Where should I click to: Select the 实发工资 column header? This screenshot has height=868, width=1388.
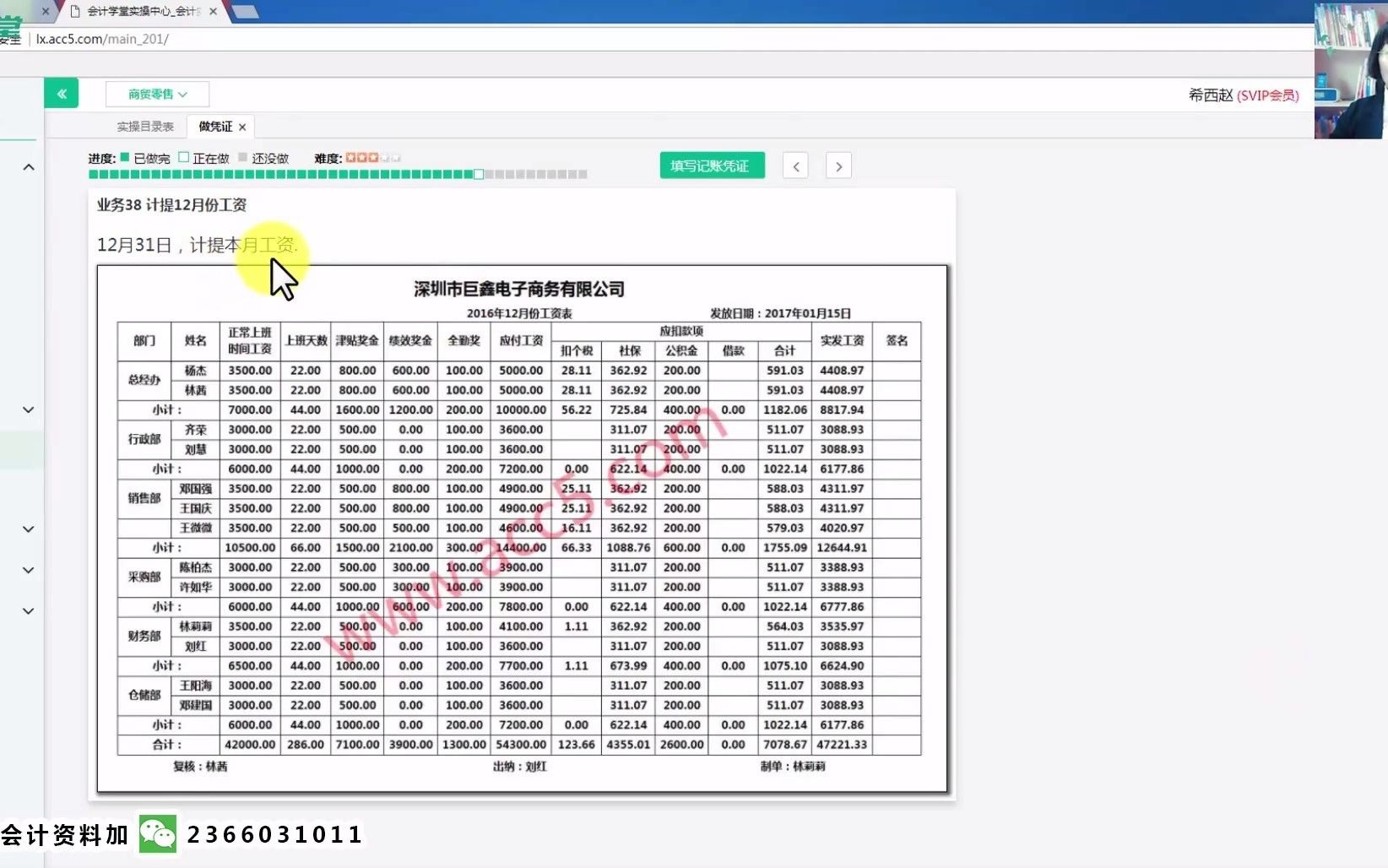[x=842, y=341]
